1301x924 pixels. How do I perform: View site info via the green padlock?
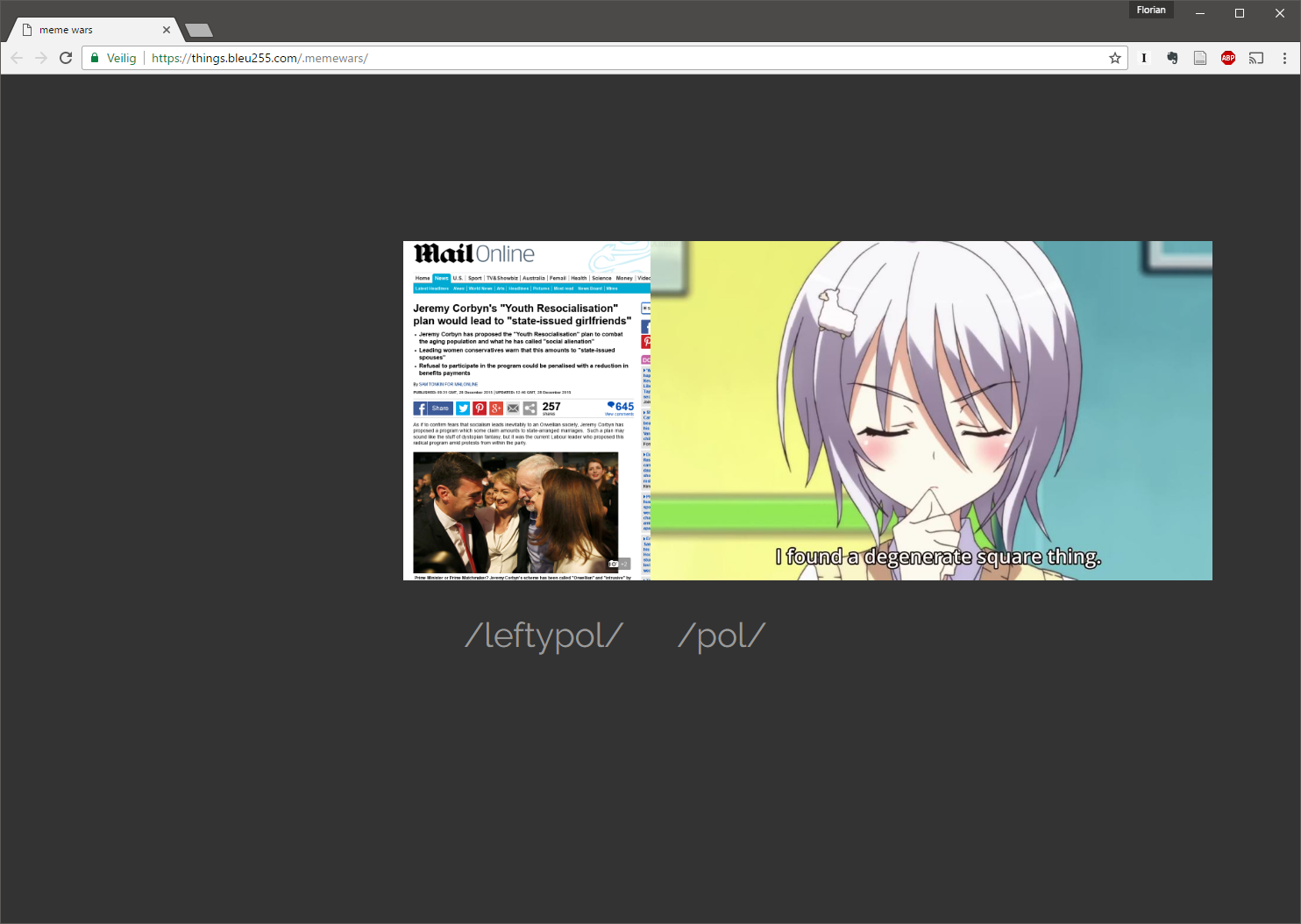click(x=95, y=58)
